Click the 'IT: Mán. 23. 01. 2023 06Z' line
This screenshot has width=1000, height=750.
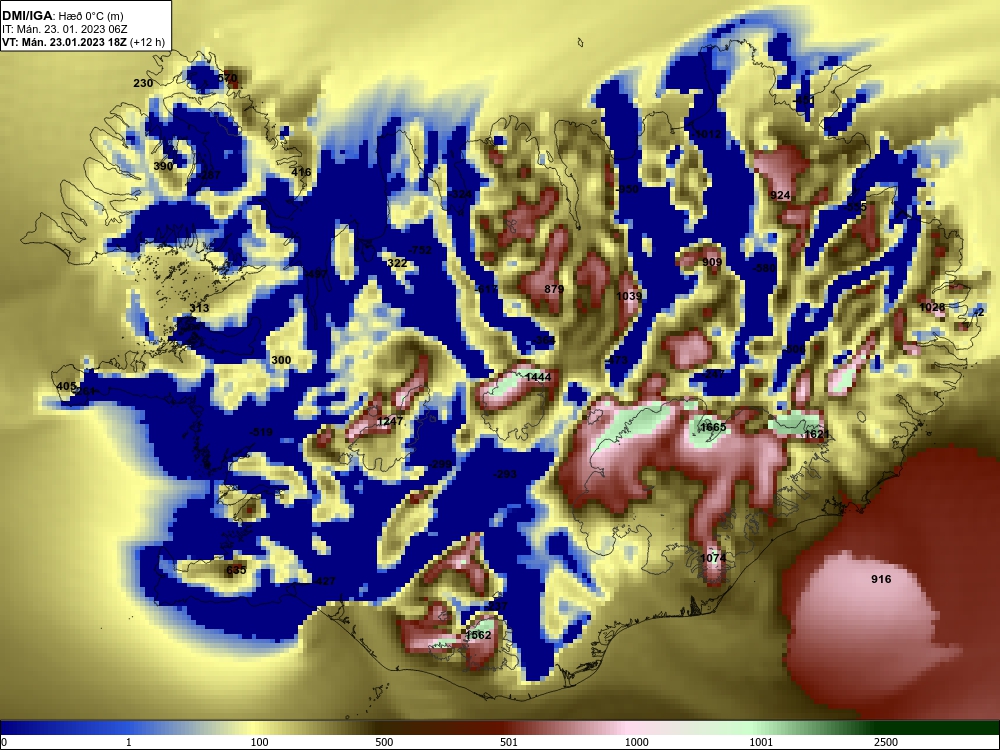pyautogui.click(x=65, y=29)
